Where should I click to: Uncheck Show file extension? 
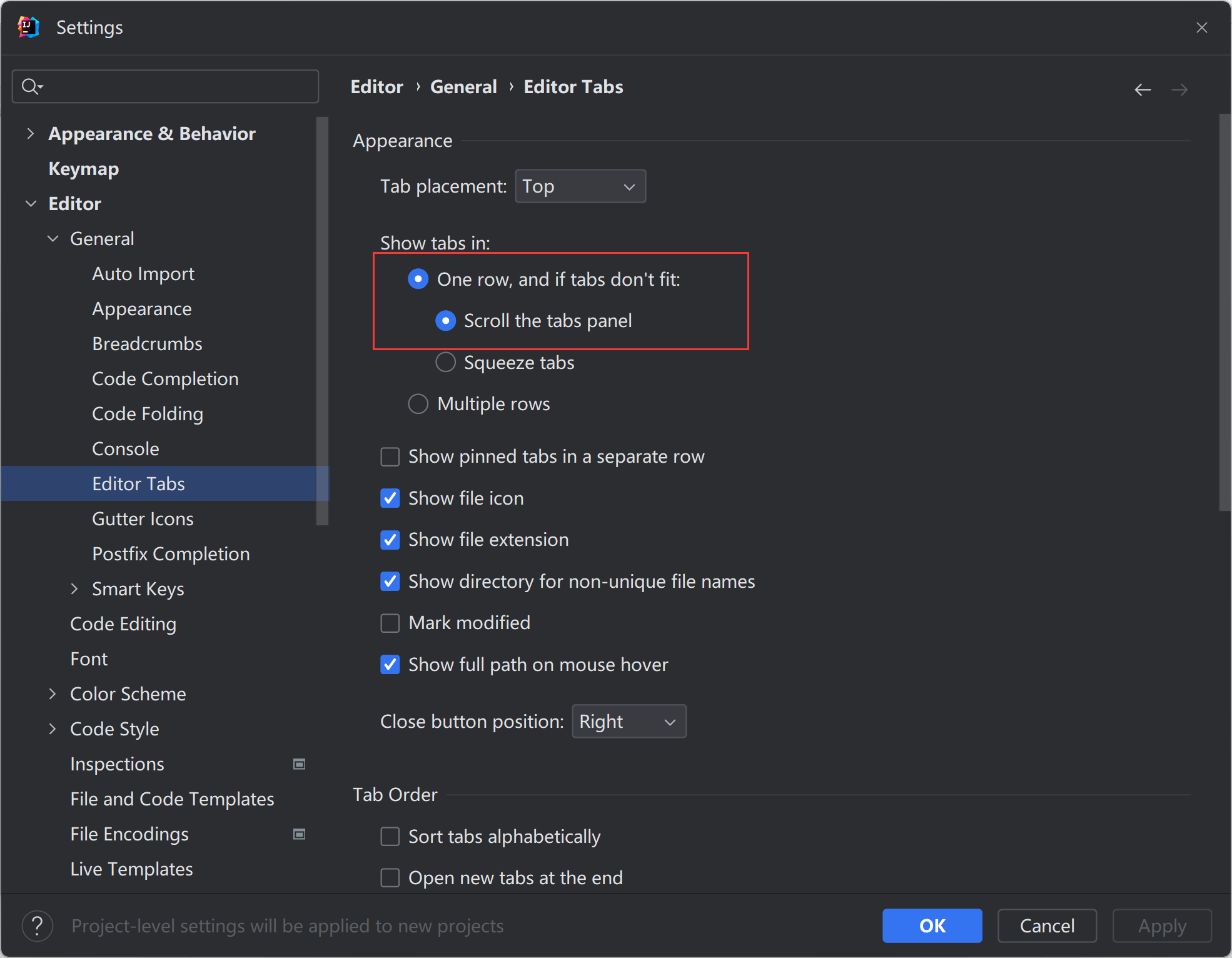[x=390, y=540]
